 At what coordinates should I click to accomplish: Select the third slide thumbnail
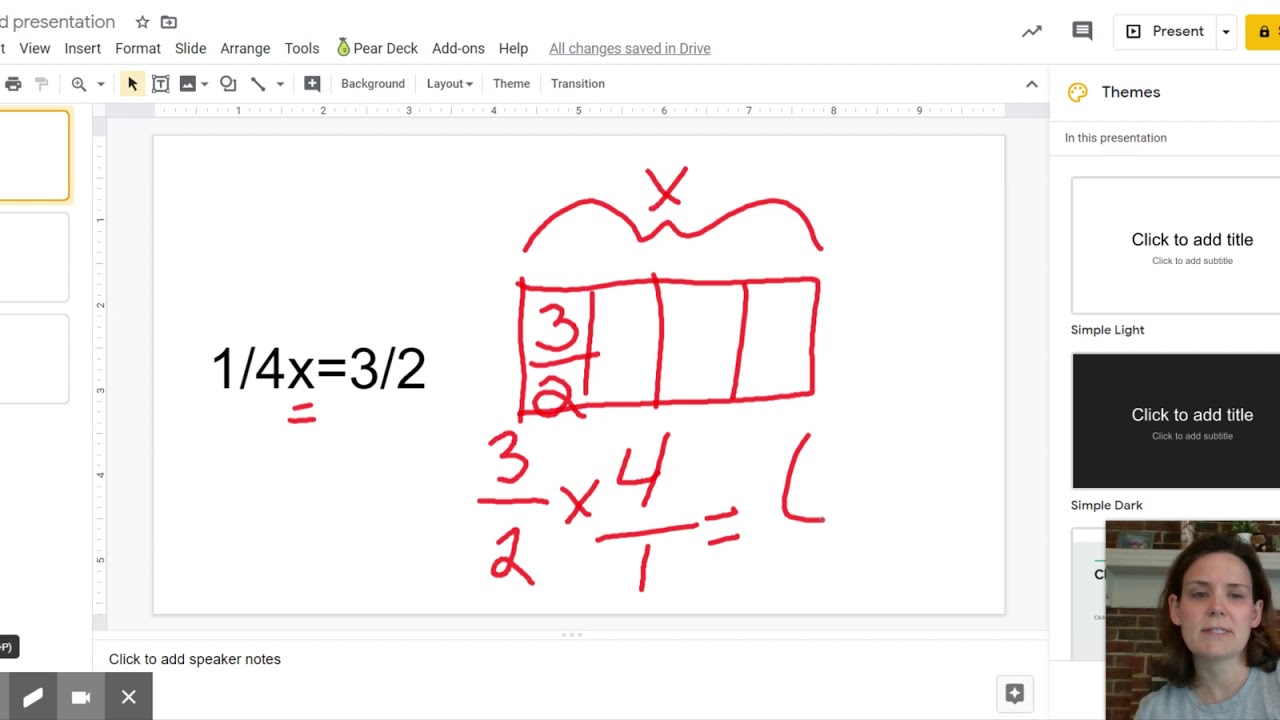[x=34, y=359]
